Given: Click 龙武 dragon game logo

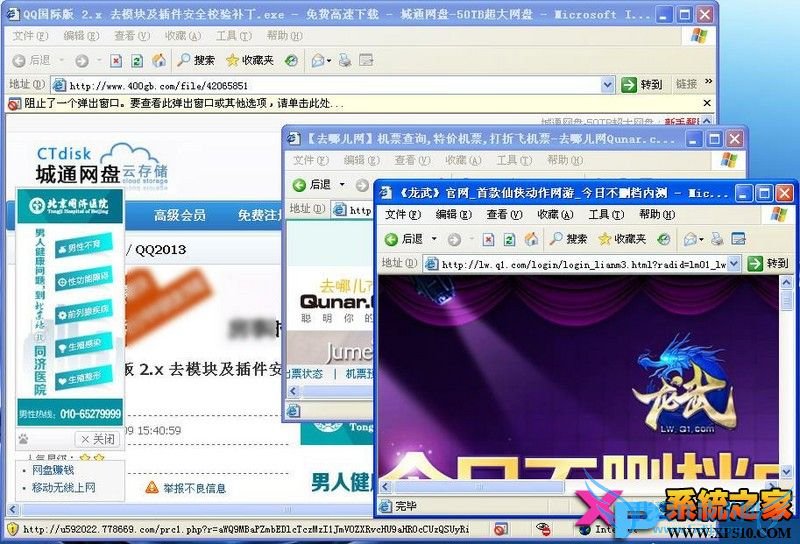Looking at the screenshot, I should [x=684, y=385].
